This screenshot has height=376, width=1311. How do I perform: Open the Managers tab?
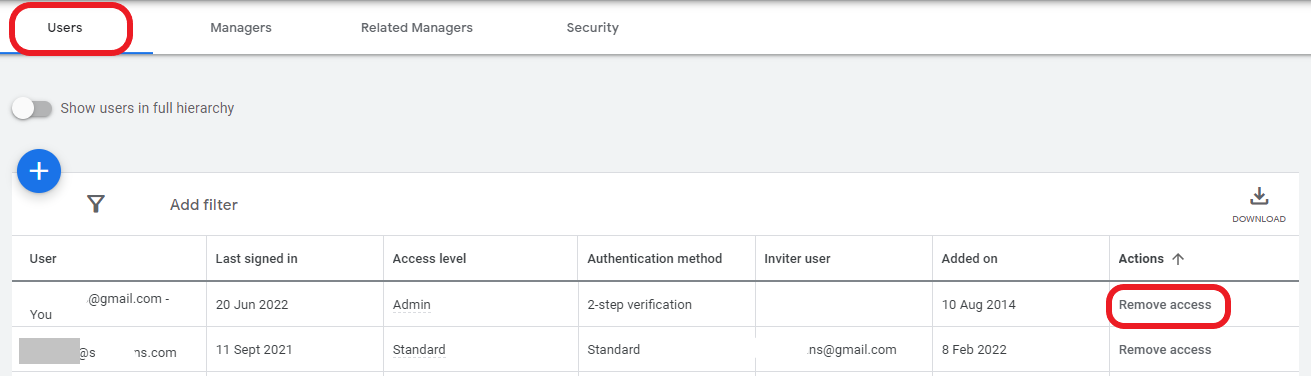coord(241,28)
